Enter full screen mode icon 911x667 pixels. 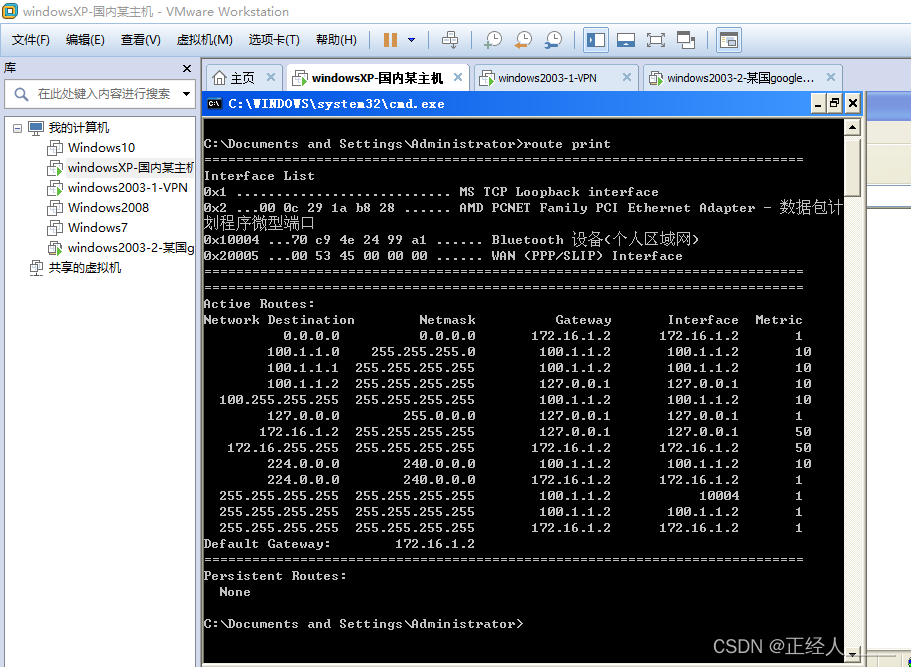tap(655, 40)
